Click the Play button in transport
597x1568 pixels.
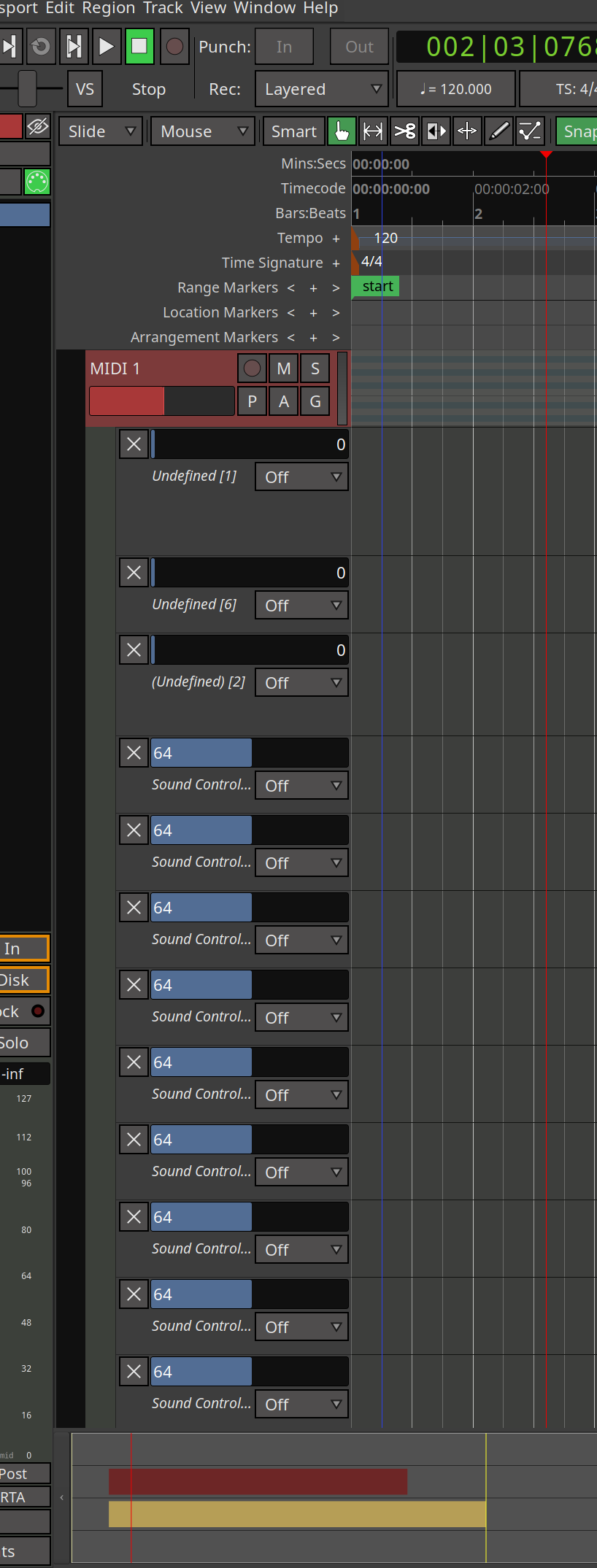click(x=106, y=47)
